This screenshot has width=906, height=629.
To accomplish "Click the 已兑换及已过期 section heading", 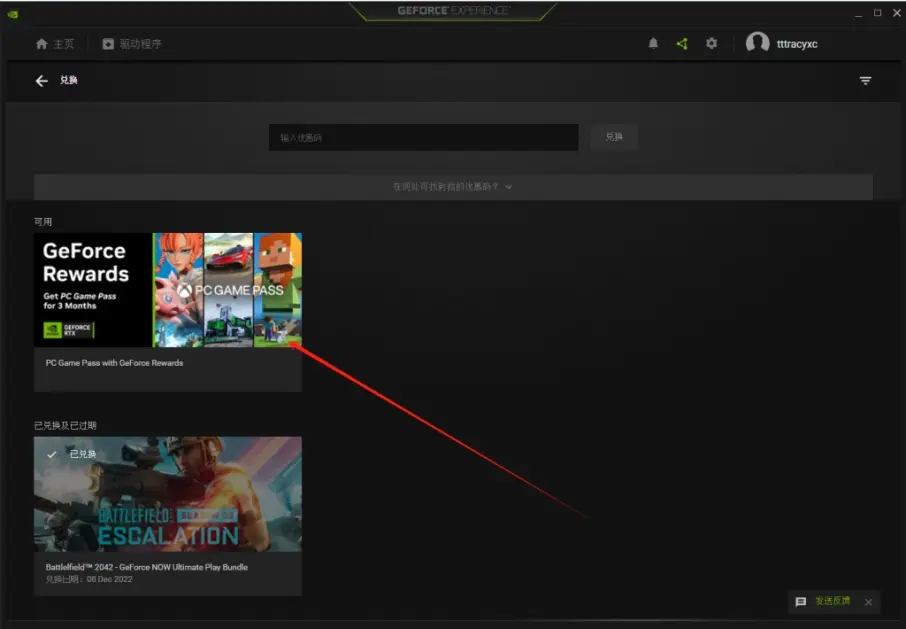I will (x=65, y=426).
